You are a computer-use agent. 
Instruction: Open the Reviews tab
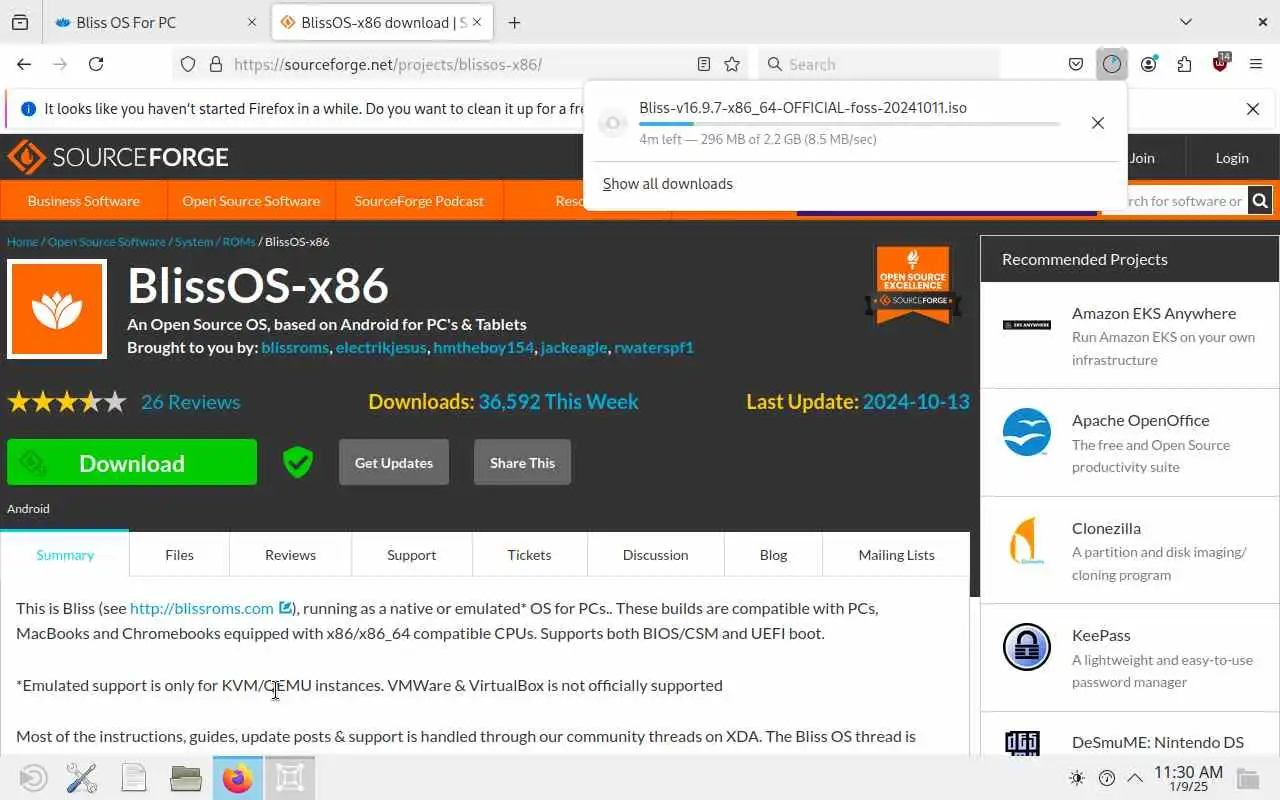[x=290, y=554]
